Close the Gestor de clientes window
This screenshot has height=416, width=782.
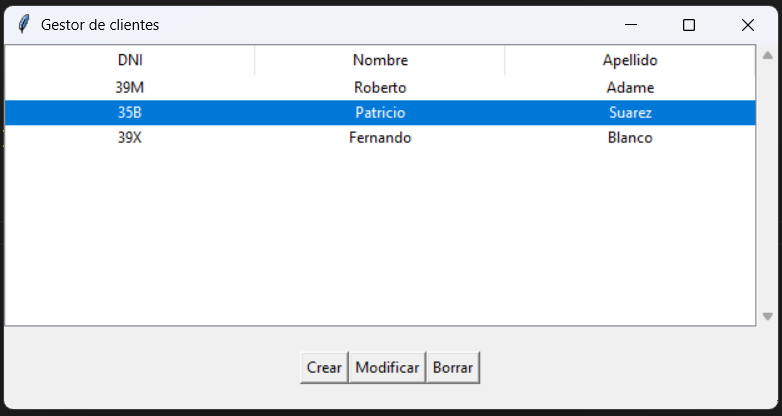748,24
